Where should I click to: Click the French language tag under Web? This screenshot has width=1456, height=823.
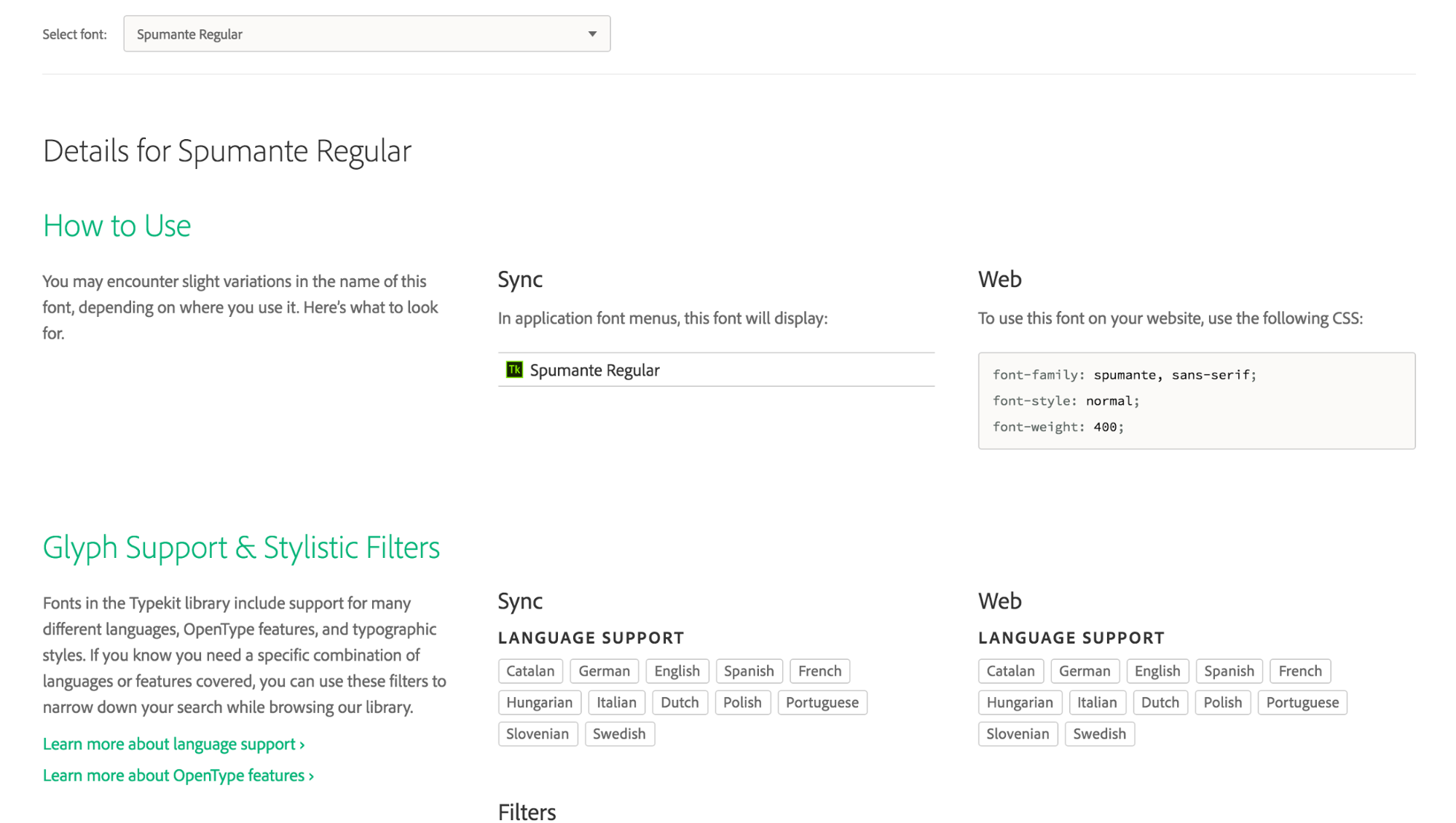(1300, 671)
